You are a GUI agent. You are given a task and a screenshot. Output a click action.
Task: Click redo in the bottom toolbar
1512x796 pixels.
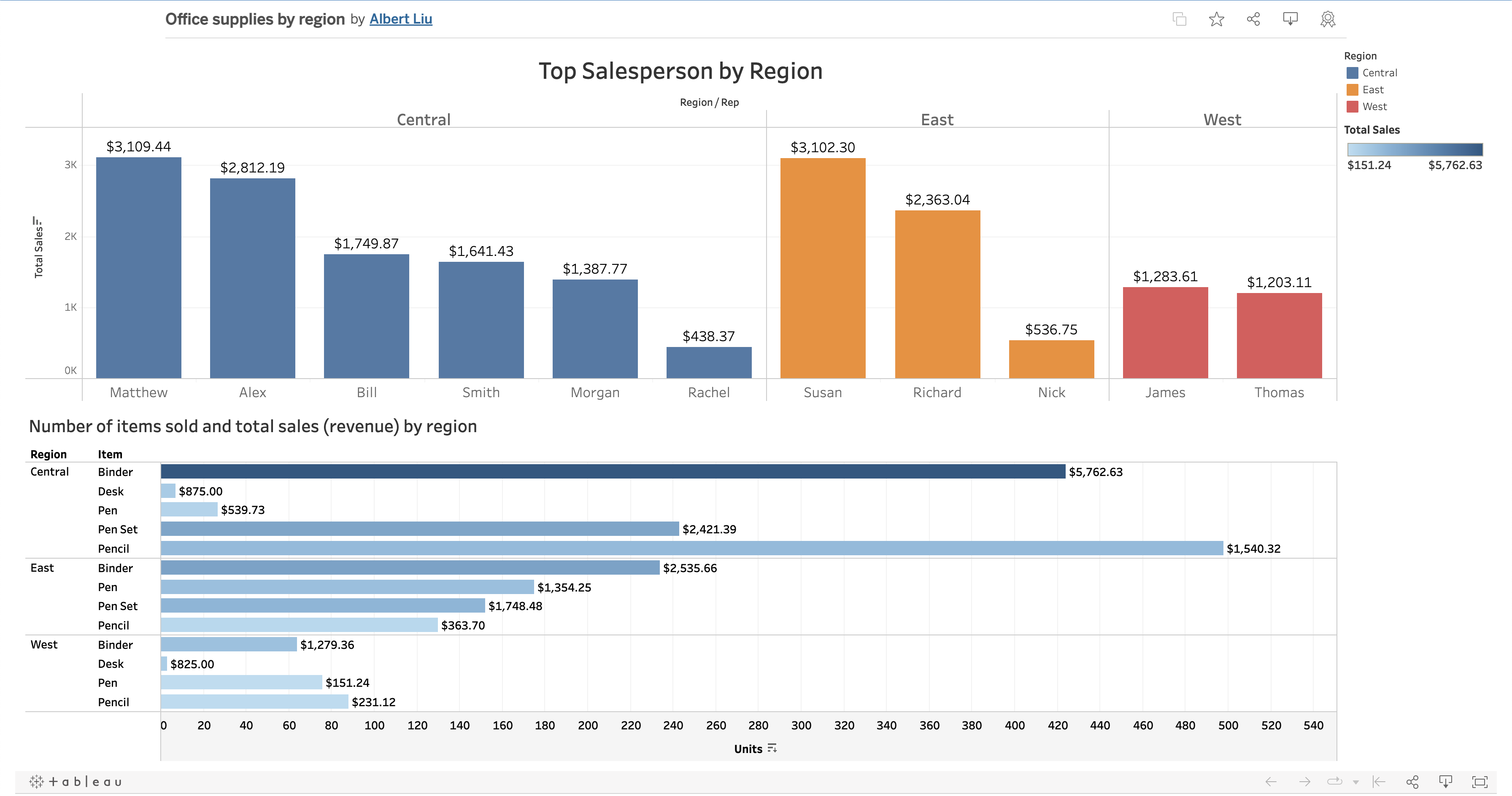(x=1304, y=781)
